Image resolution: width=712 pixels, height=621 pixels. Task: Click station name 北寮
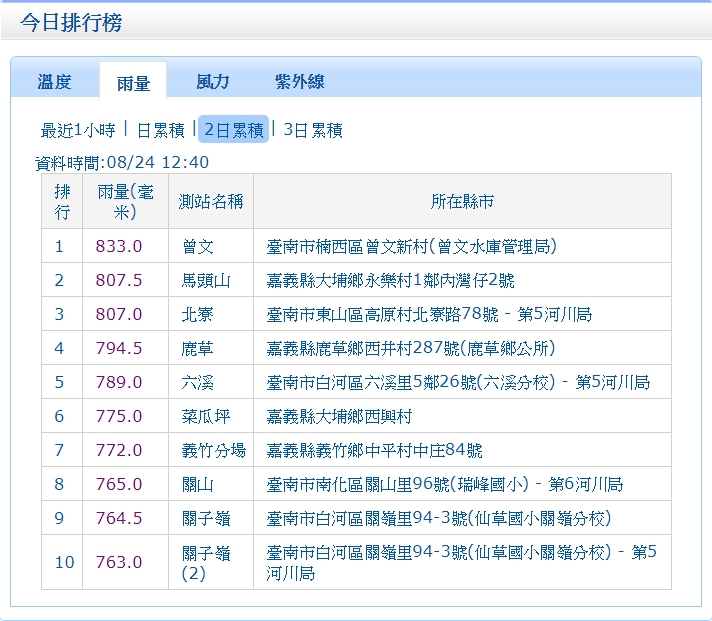point(198,315)
